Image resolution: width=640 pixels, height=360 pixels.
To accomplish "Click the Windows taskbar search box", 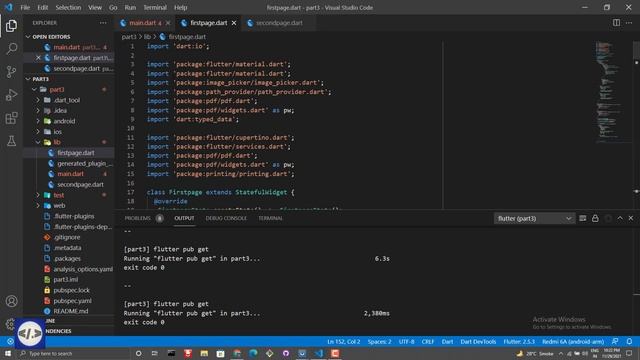I will pos(76,353).
